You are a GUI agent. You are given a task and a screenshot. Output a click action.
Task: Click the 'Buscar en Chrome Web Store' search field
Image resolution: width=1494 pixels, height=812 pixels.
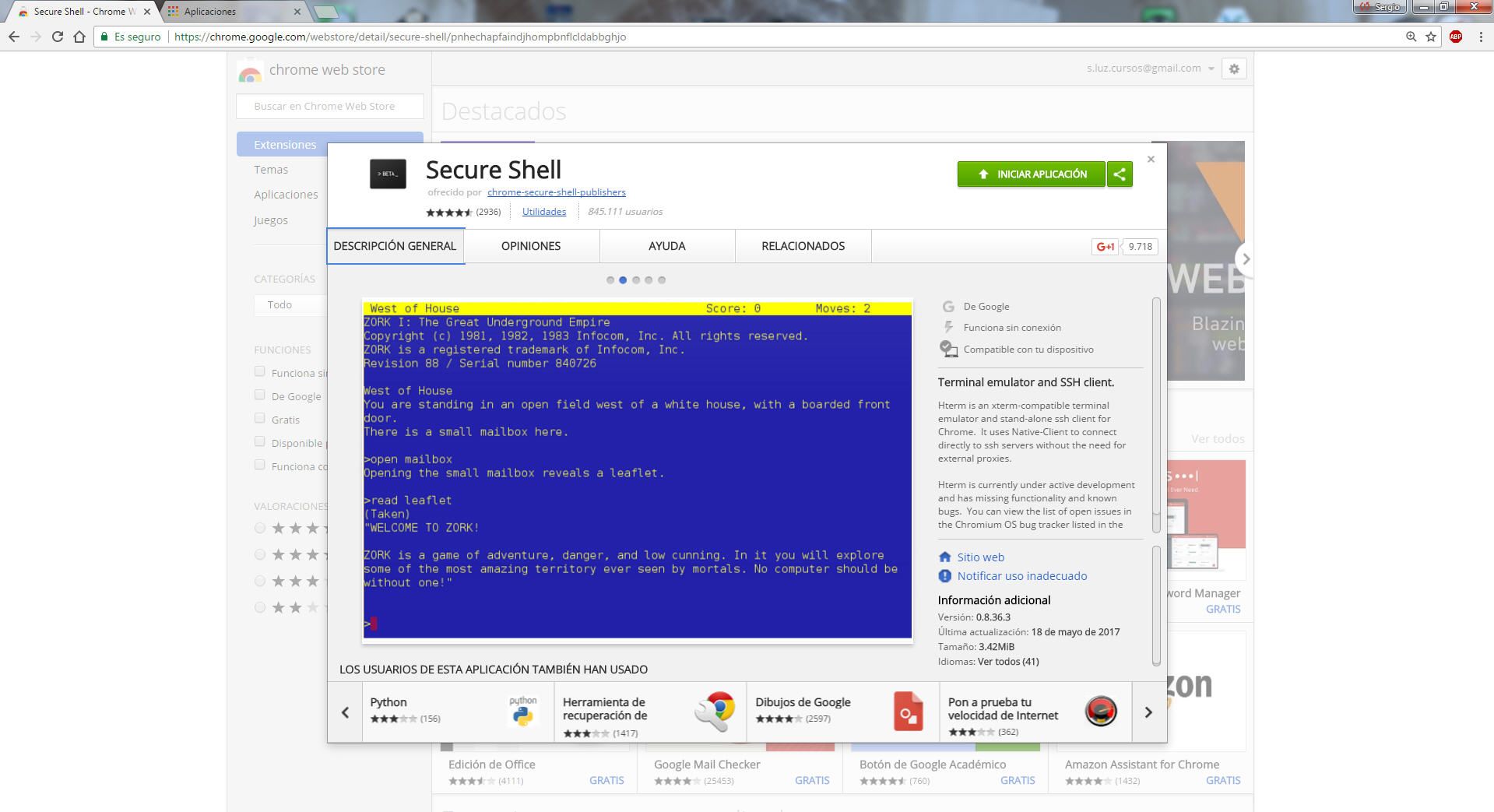tap(330, 106)
